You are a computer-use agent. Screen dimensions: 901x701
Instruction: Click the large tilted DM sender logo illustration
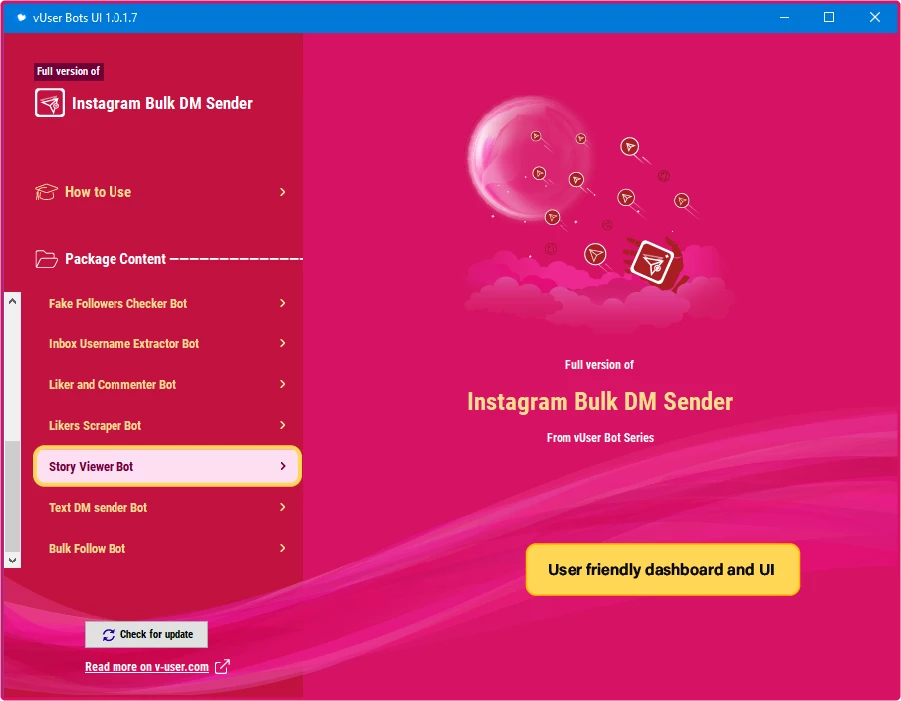pos(652,263)
